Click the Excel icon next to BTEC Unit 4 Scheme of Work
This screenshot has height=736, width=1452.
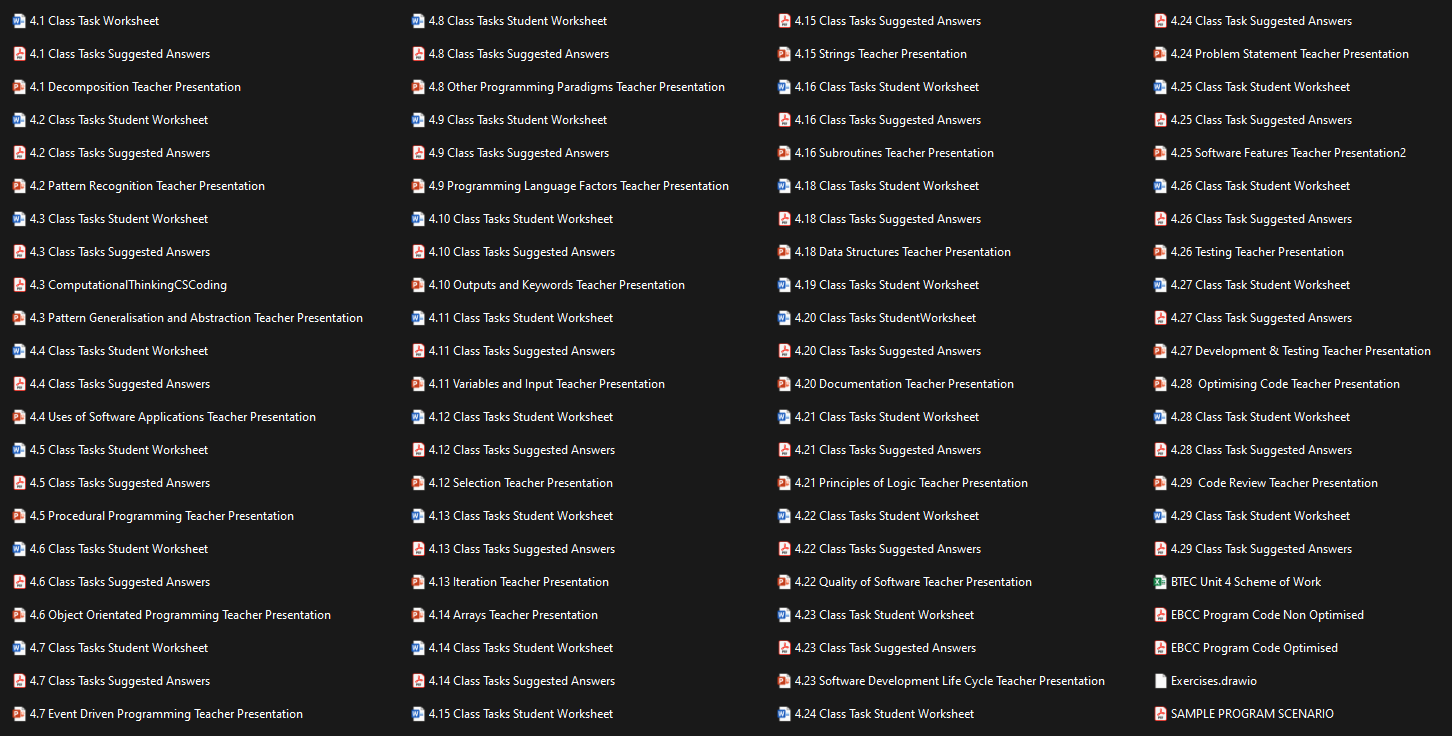[x=1159, y=581]
